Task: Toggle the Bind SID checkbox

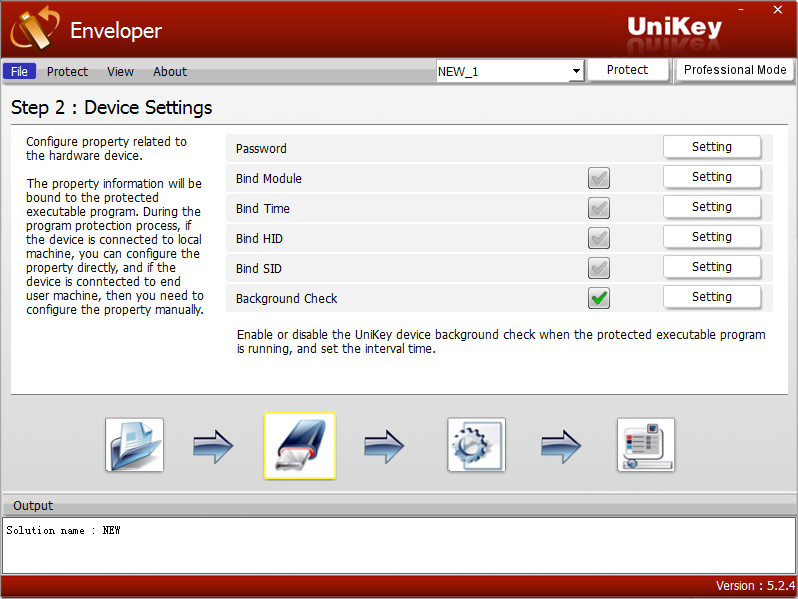Action: point(598,268)
